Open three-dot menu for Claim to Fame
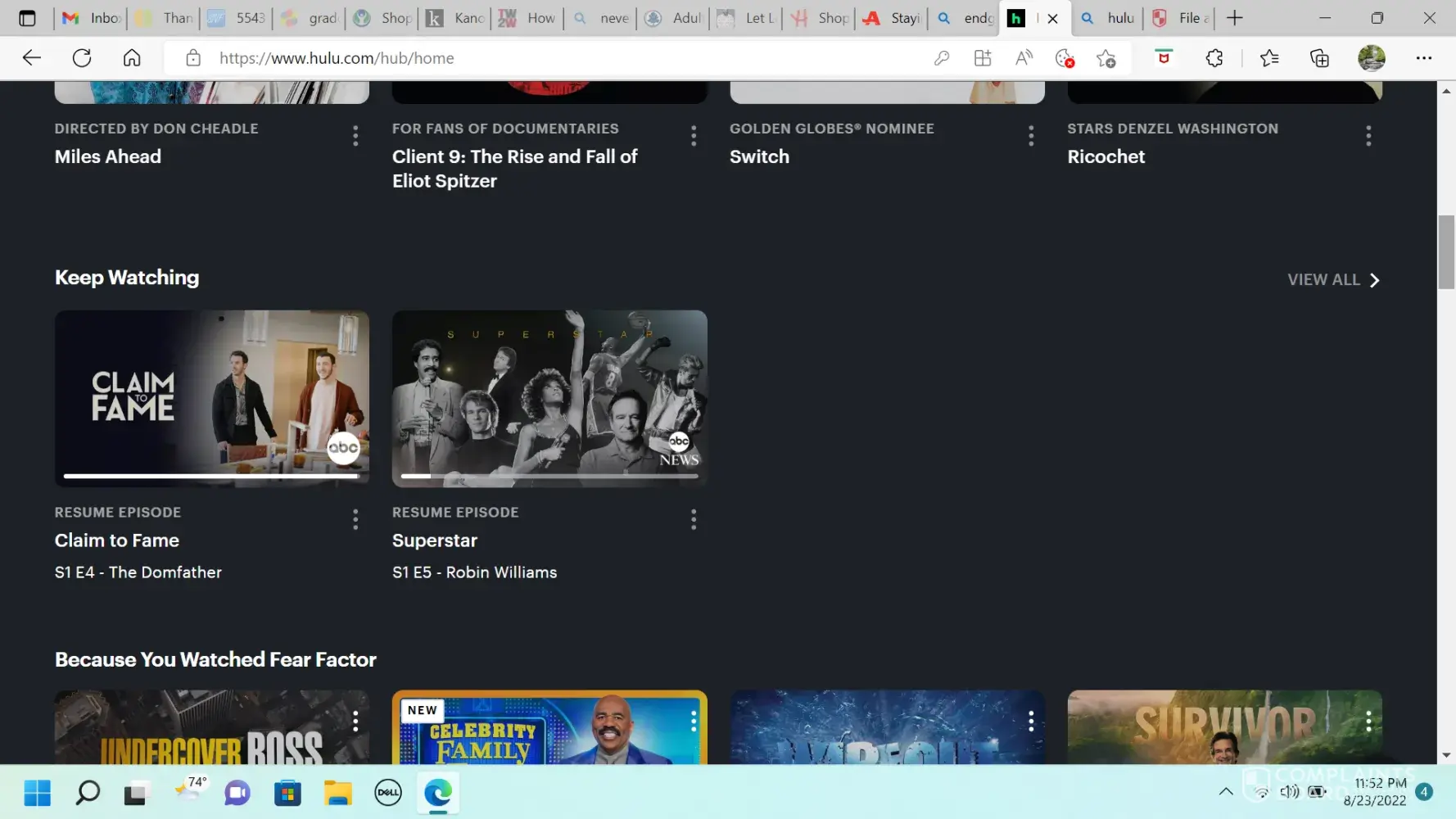This screenshot has width=1456, height=819. tap(355, 519)
